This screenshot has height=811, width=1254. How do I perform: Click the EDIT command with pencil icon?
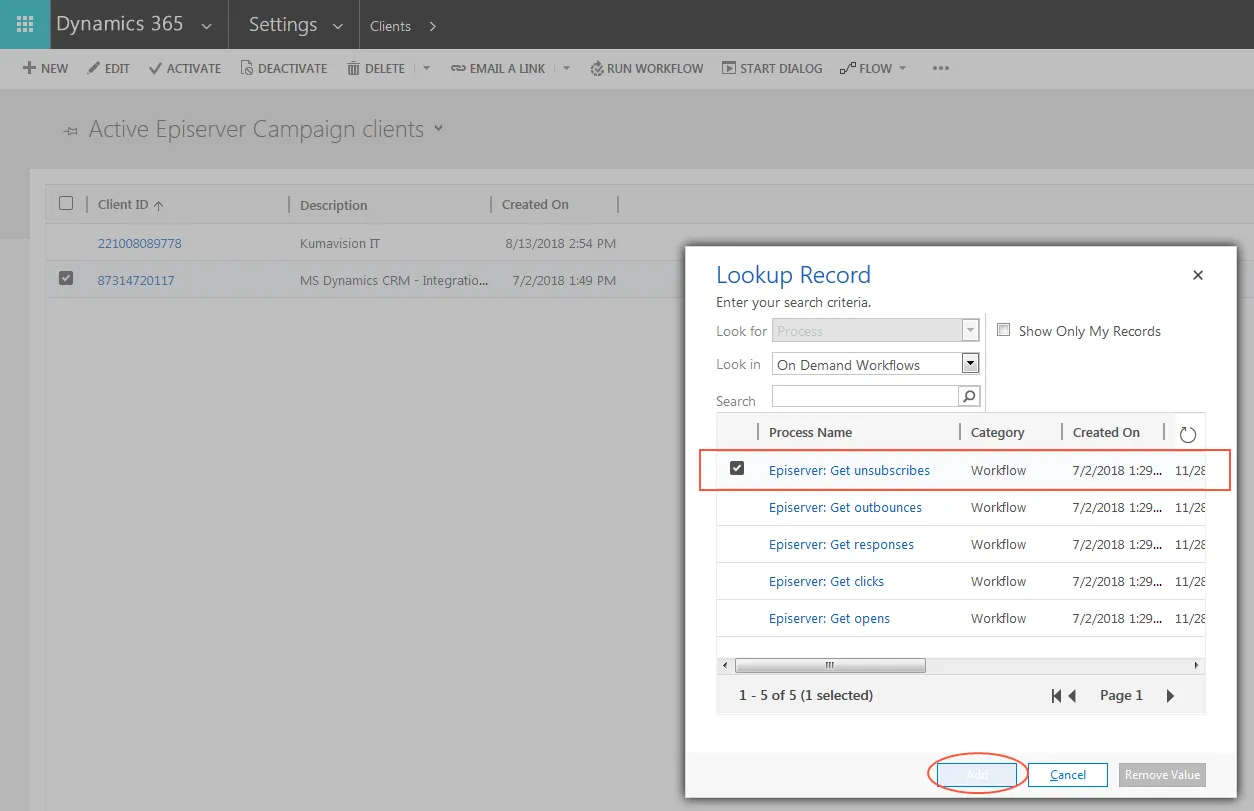[108, 68]
